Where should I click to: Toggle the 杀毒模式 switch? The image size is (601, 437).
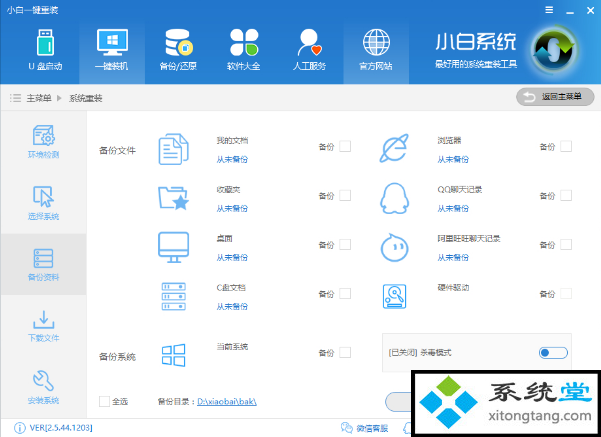(x=553, y=353)
